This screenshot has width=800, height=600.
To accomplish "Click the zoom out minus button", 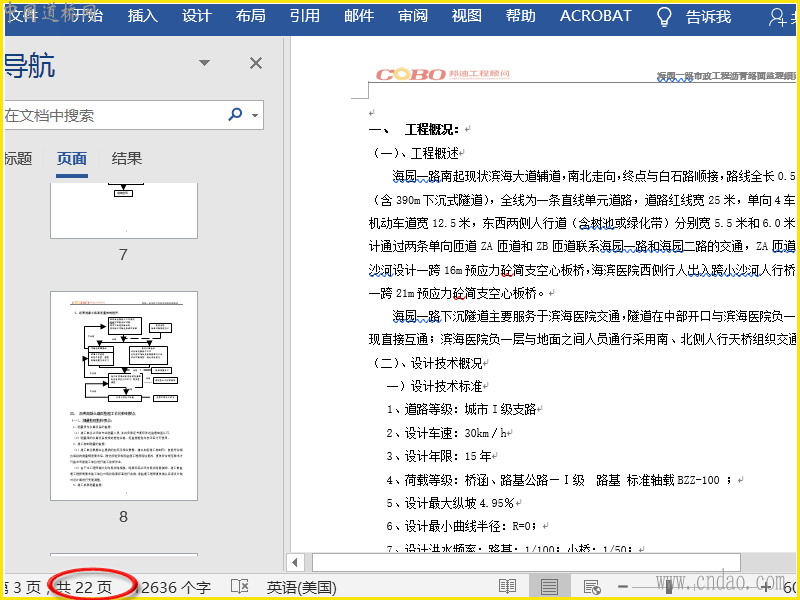I will 623,587.
